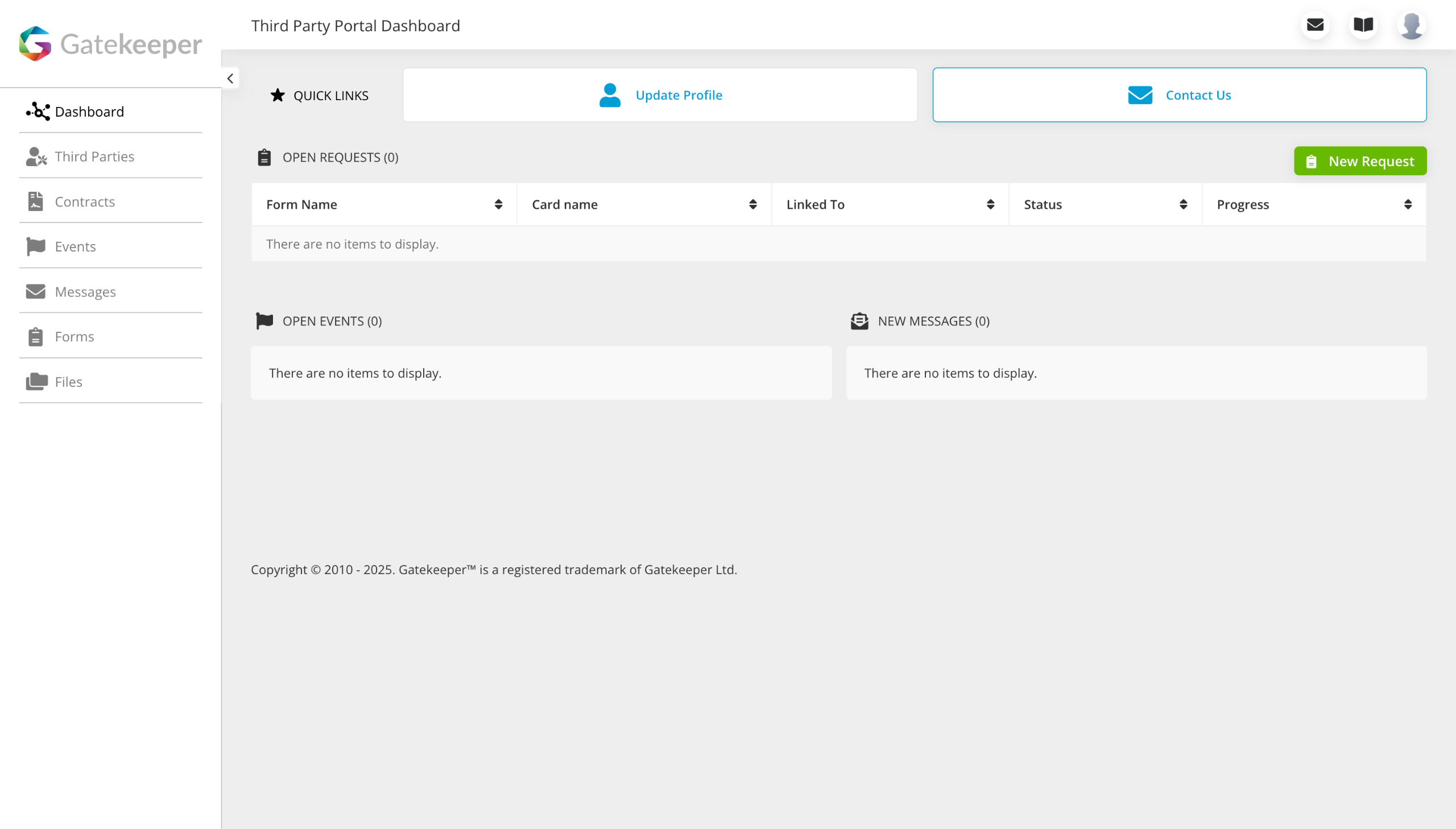Viewport: 1456px width, 829px height.
Task: Click the Gatekeeper logo
Action: pyautogui.click(x=110, y=44)
